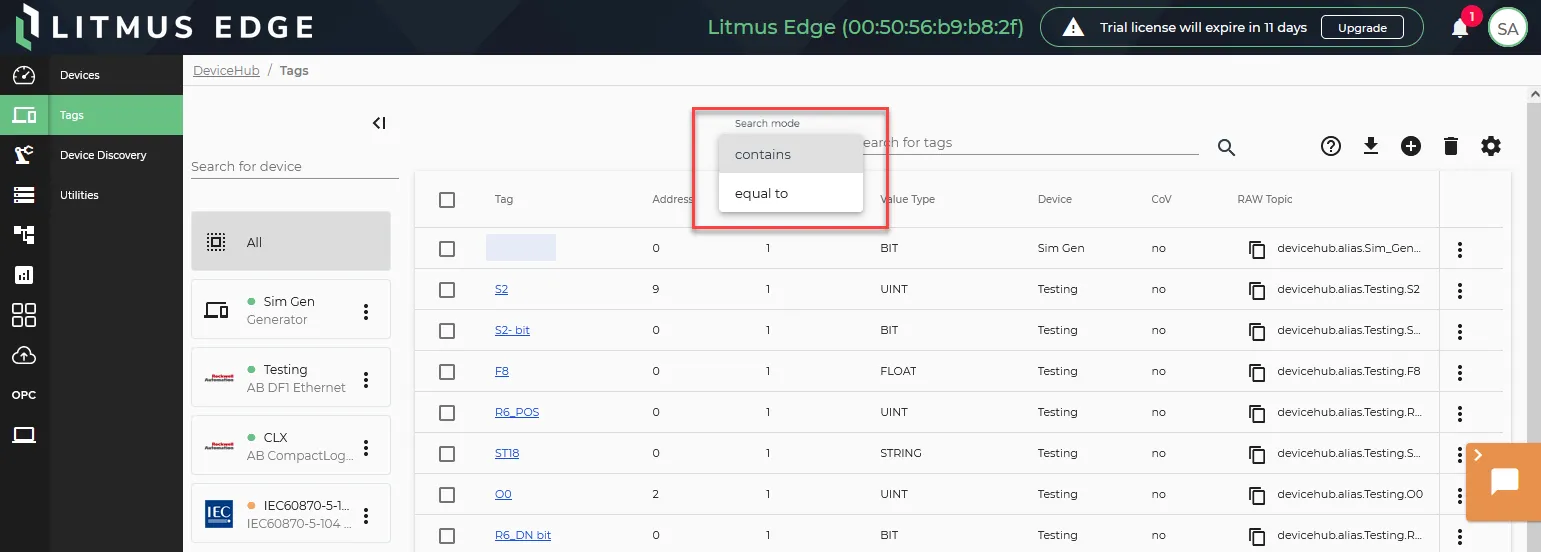Click the Search for tags field

tap(1030, 143)
